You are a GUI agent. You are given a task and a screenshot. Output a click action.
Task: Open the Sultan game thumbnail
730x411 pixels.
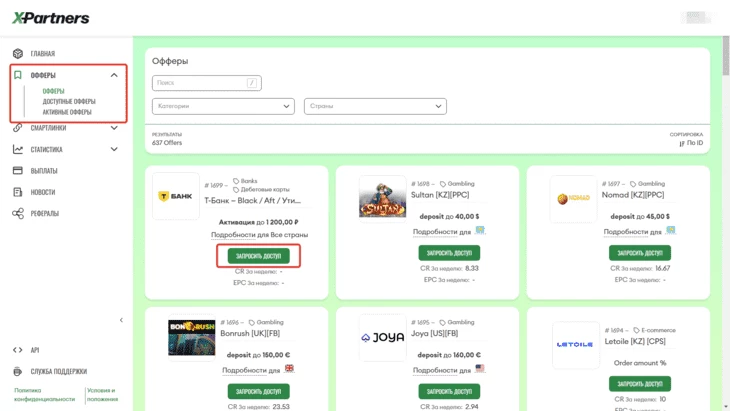pos(382,199)
